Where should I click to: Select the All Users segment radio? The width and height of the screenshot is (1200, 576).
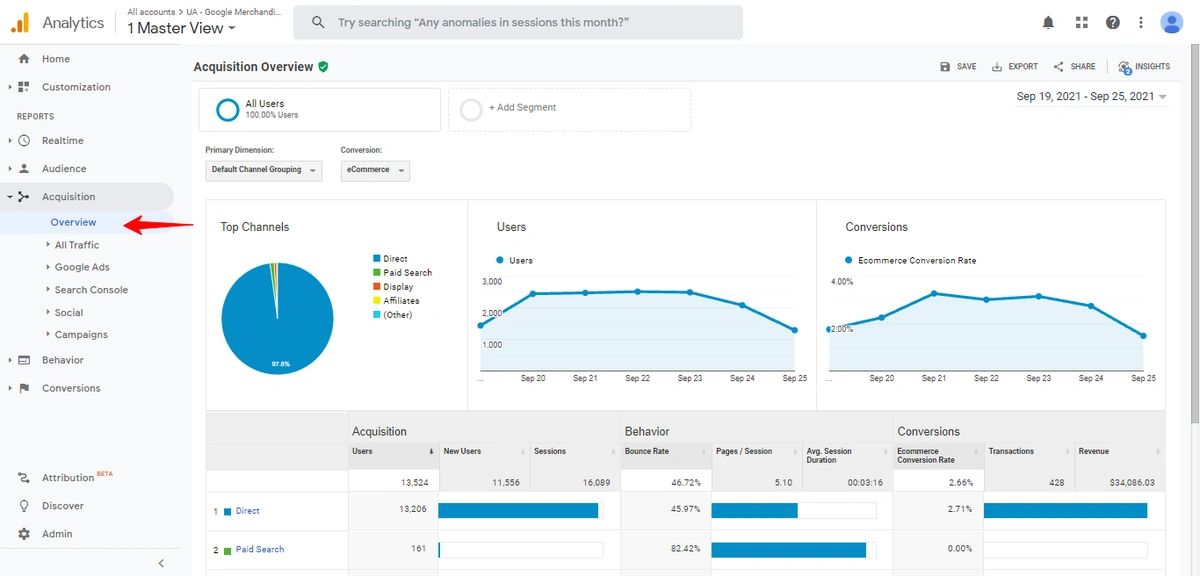pos(228,110)
